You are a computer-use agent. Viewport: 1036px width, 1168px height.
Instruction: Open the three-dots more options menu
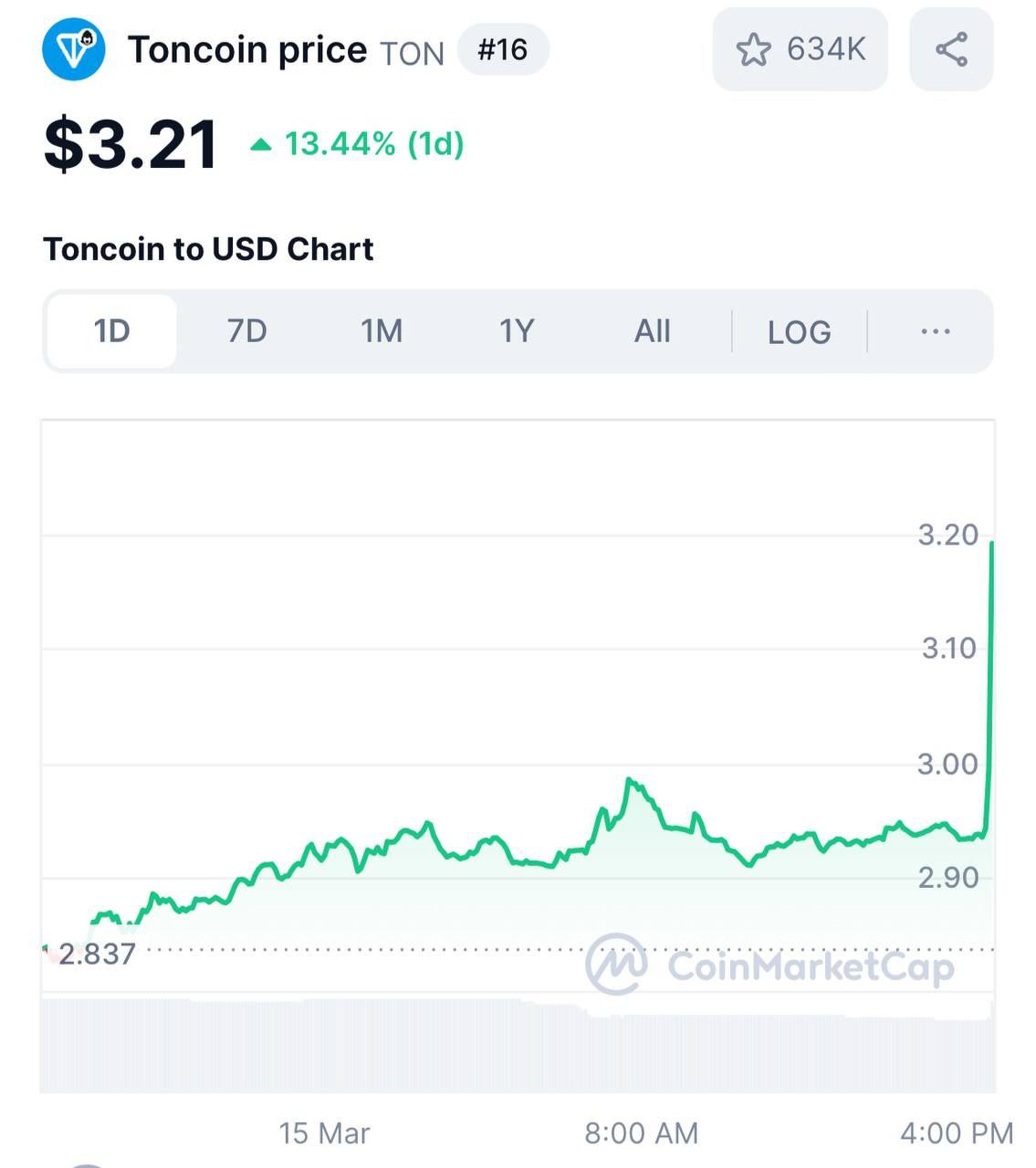click(x=936, y=331)
